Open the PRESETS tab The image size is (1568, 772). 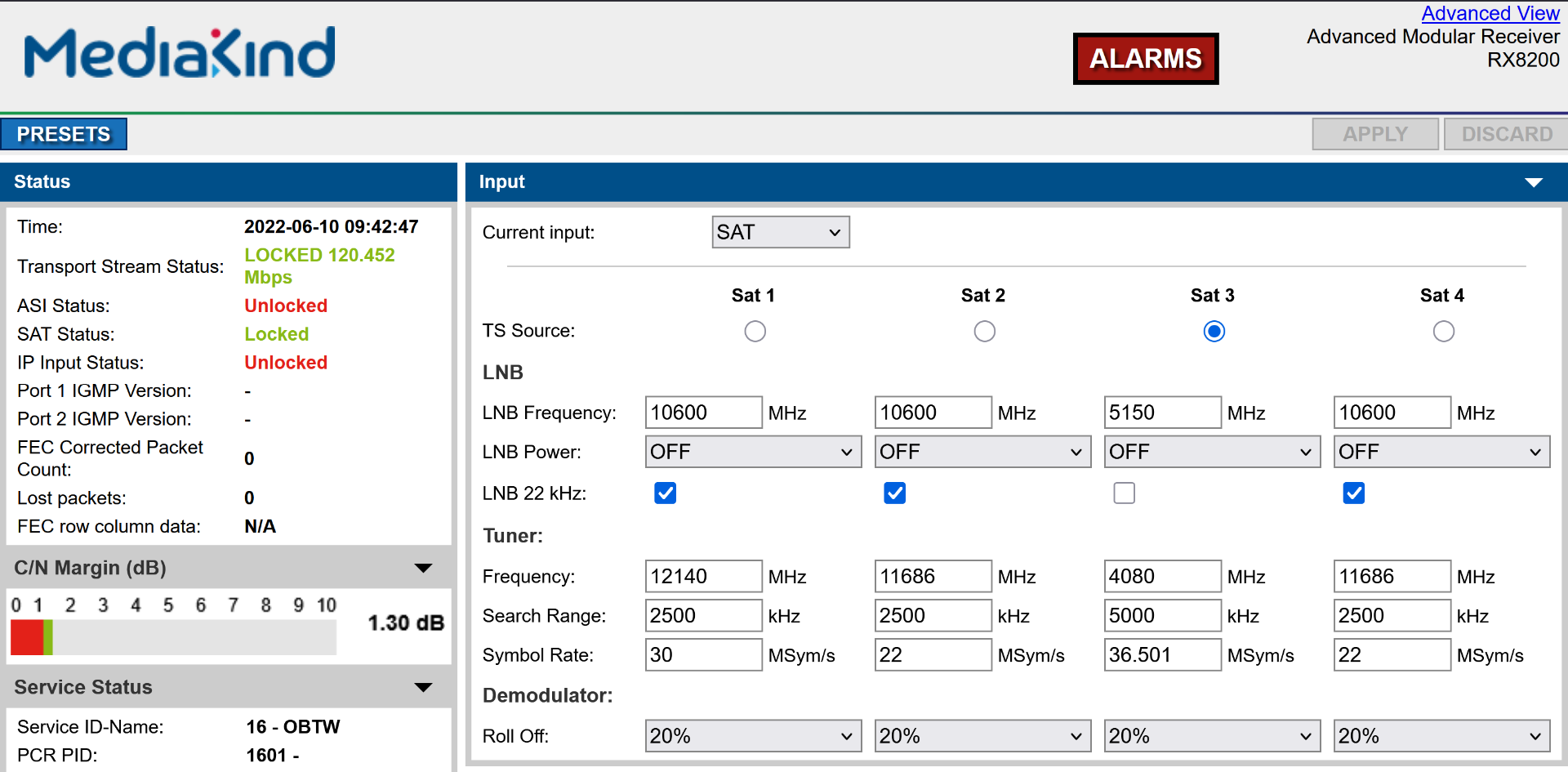point(64,134)
